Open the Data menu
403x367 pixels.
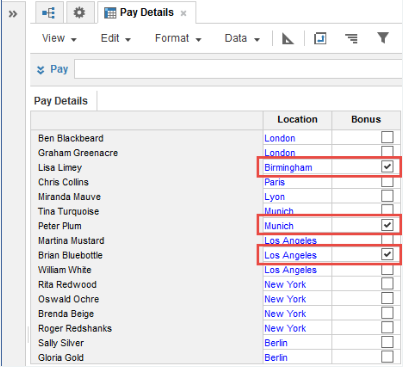[x=242, y=38]
